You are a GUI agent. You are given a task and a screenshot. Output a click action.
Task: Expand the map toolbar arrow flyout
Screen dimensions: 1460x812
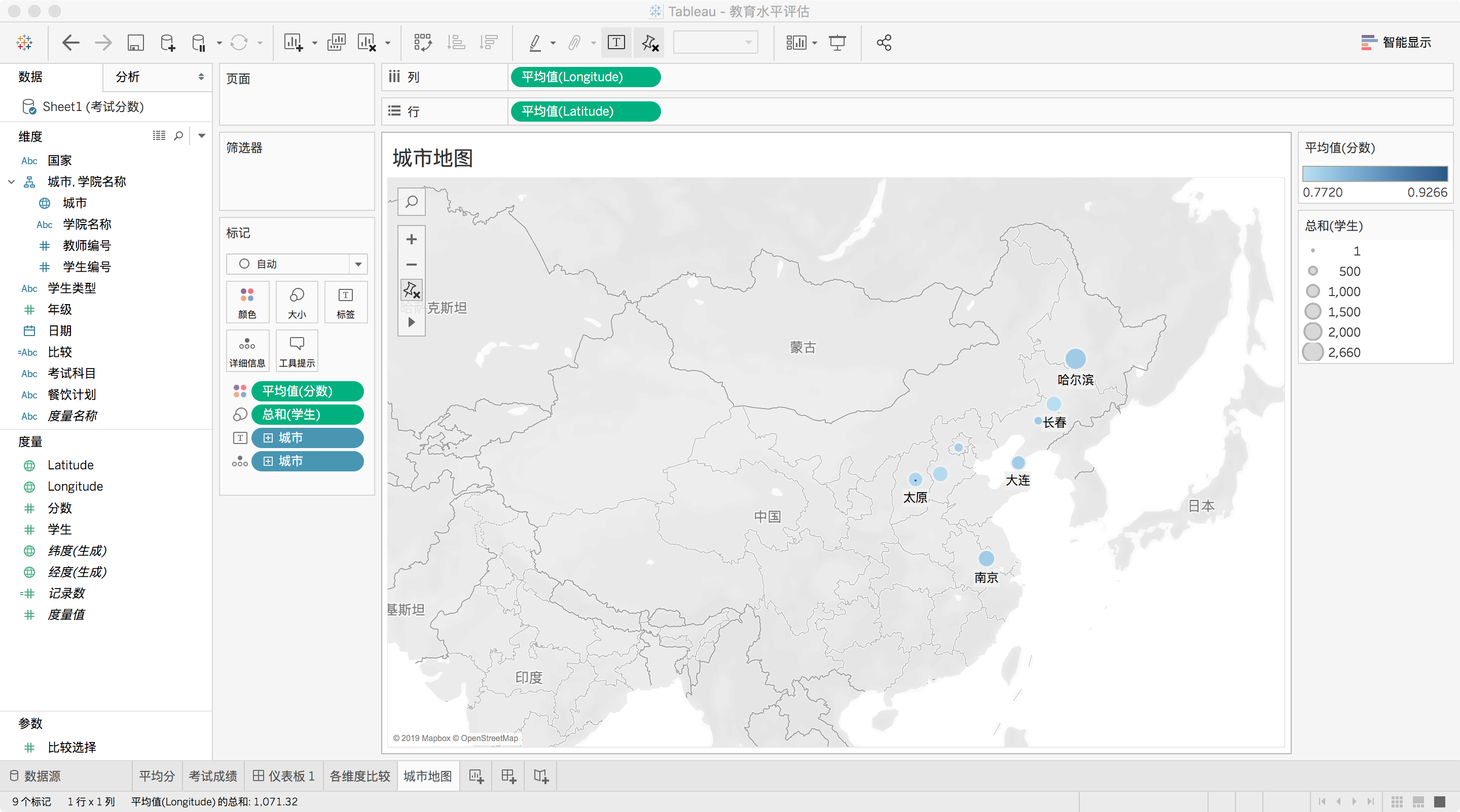[412, 322]
